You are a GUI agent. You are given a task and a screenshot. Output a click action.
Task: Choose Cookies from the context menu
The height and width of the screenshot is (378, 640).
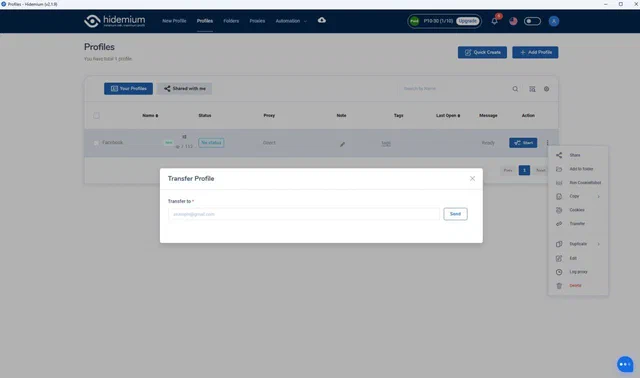tap(578, 210)
